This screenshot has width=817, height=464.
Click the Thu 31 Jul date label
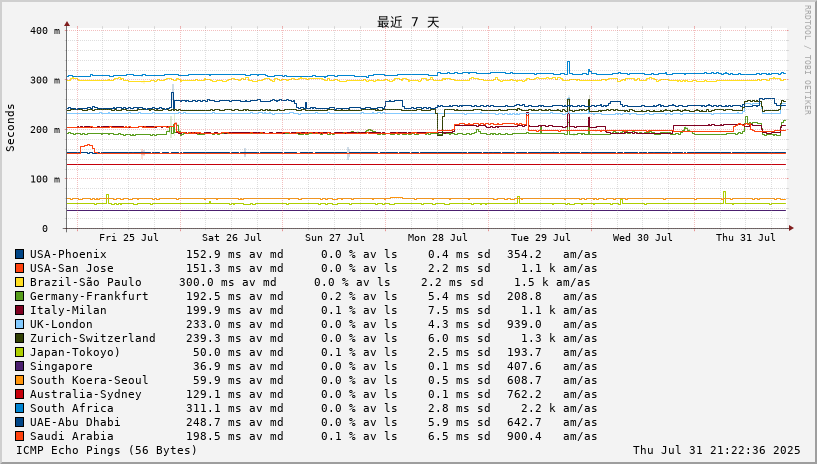click(746, 238)
